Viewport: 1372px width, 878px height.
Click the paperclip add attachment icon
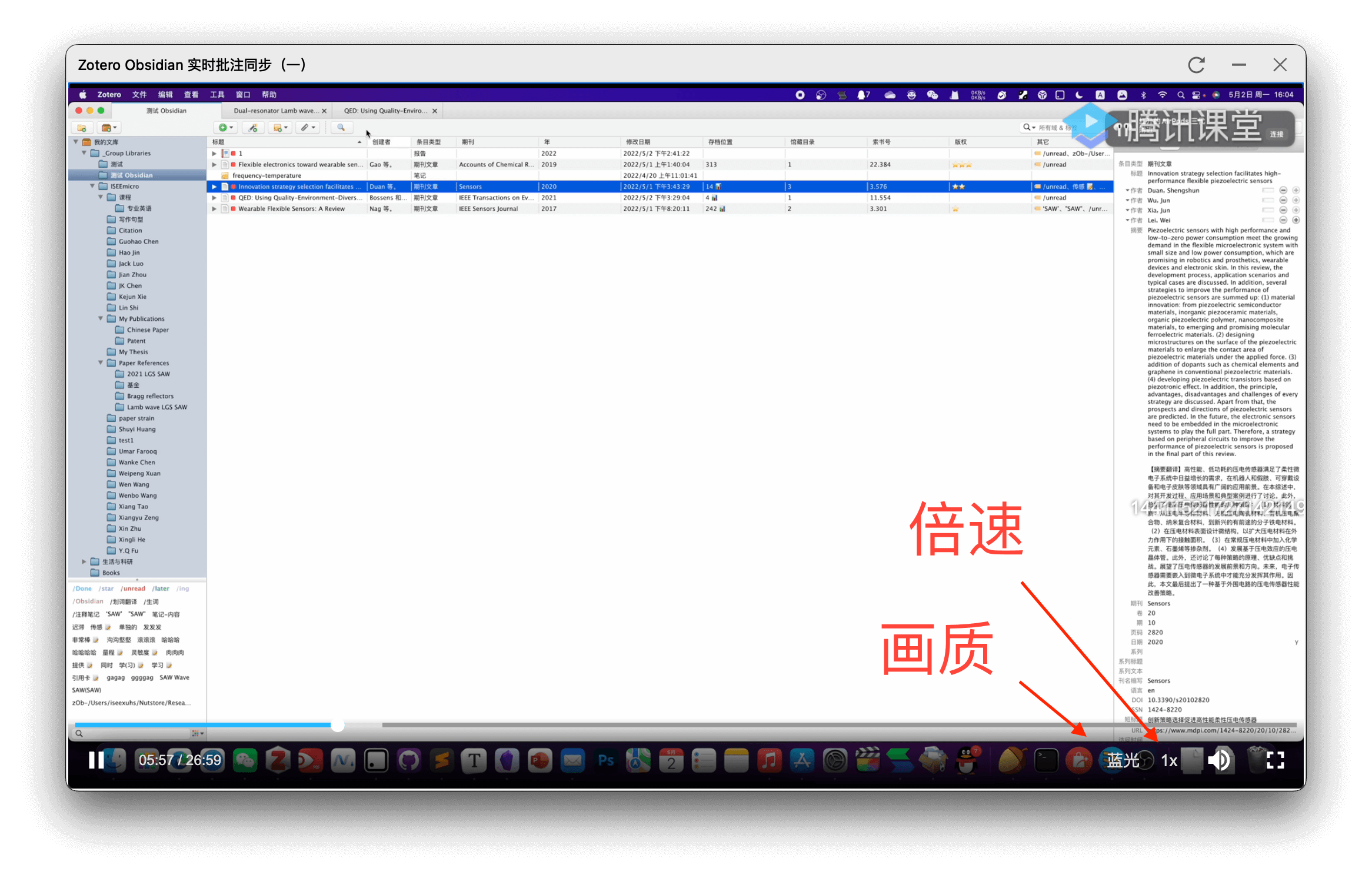[308, 128]
